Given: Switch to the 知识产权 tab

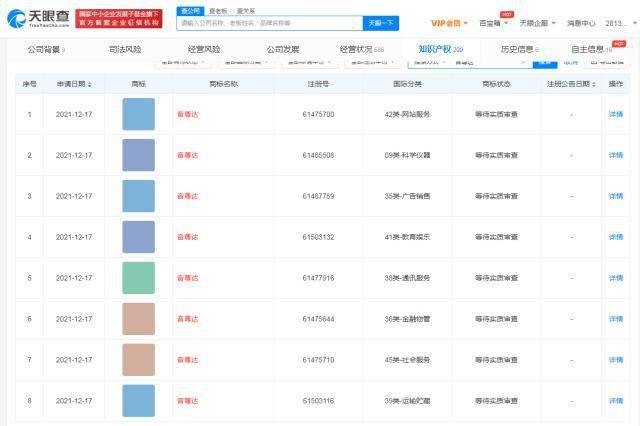Looking at the screenshot, I should (440, 49).
